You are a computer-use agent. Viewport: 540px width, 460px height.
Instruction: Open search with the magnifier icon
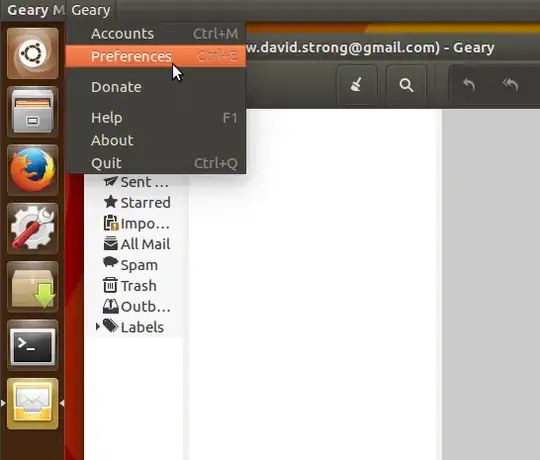pyautogui.click(x=406, y=84)
